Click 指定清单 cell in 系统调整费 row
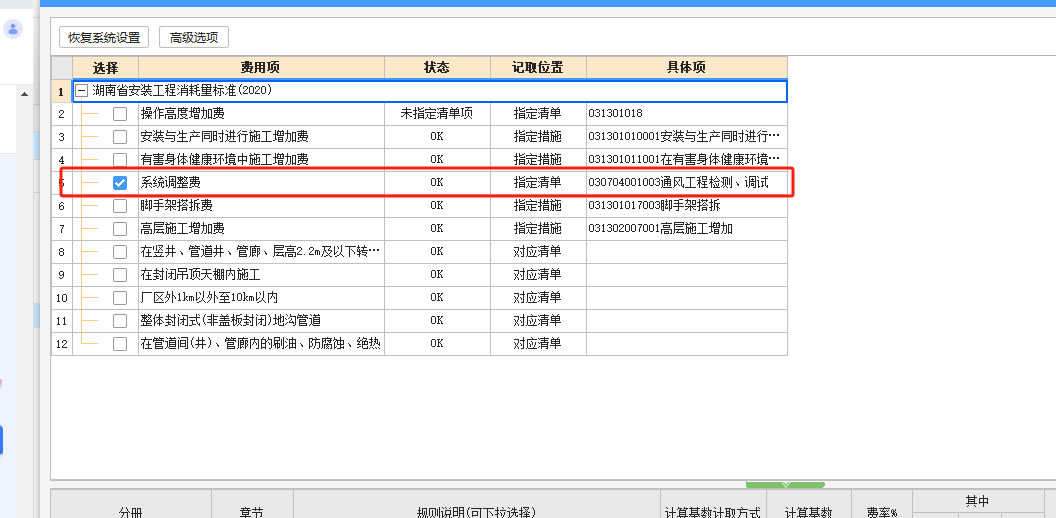 click(537, 183)
